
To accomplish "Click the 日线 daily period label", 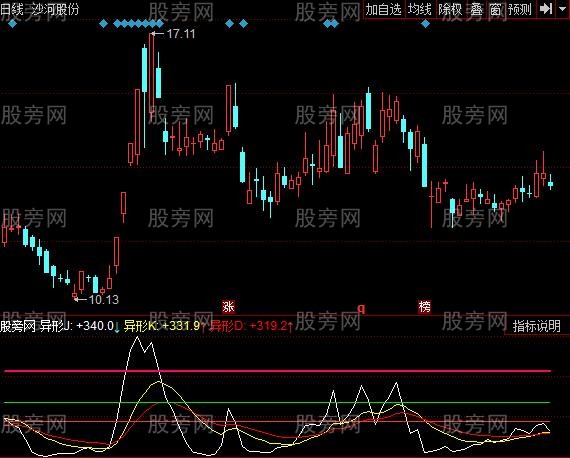I will coord(12,9).
